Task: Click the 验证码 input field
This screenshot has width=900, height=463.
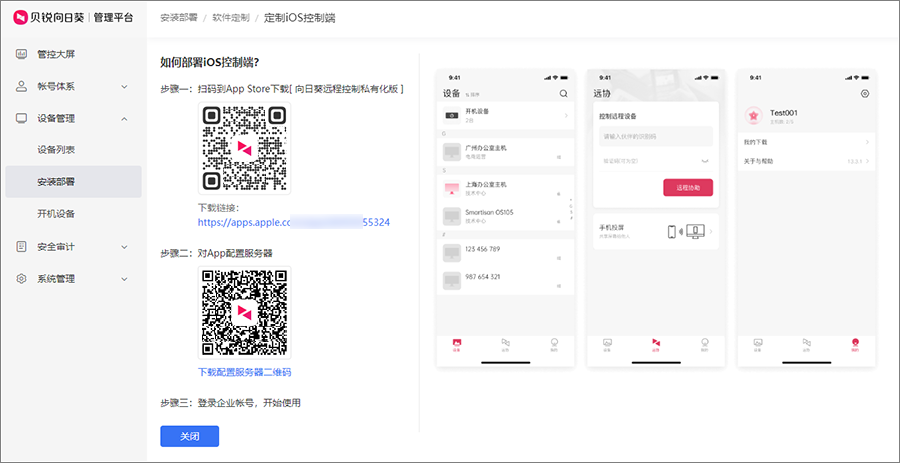Action: coord(655,161)
